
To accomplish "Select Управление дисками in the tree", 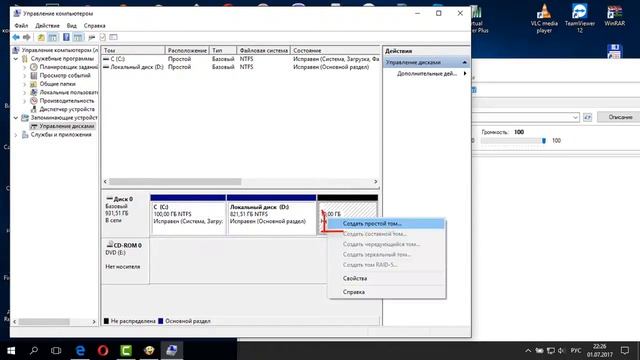I will click(x=62, y=126).
